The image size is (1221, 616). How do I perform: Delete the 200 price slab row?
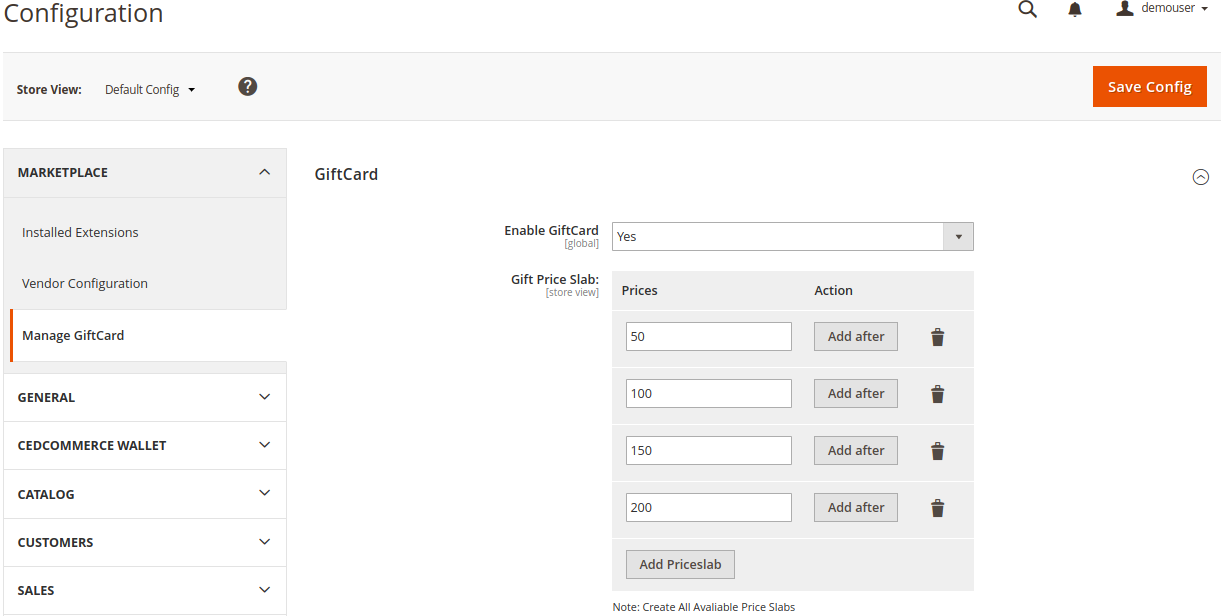pyautogui.click(x=937, y=508)
